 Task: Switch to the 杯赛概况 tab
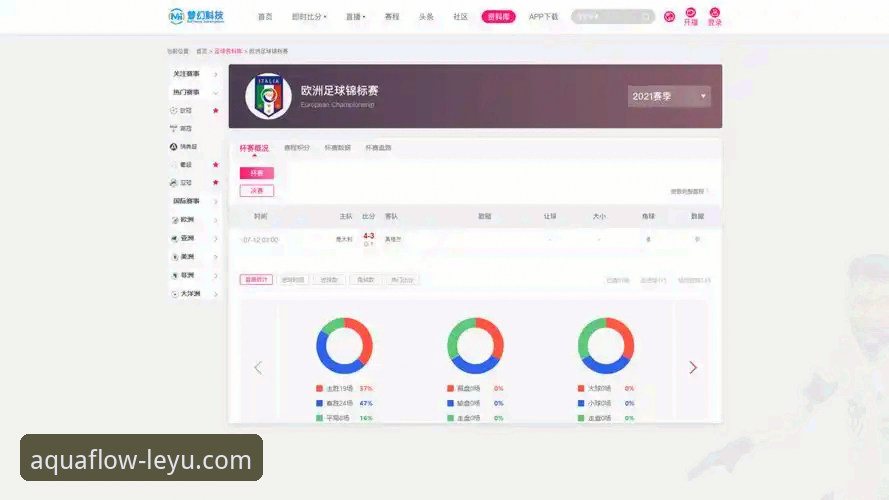click(254, 148)
